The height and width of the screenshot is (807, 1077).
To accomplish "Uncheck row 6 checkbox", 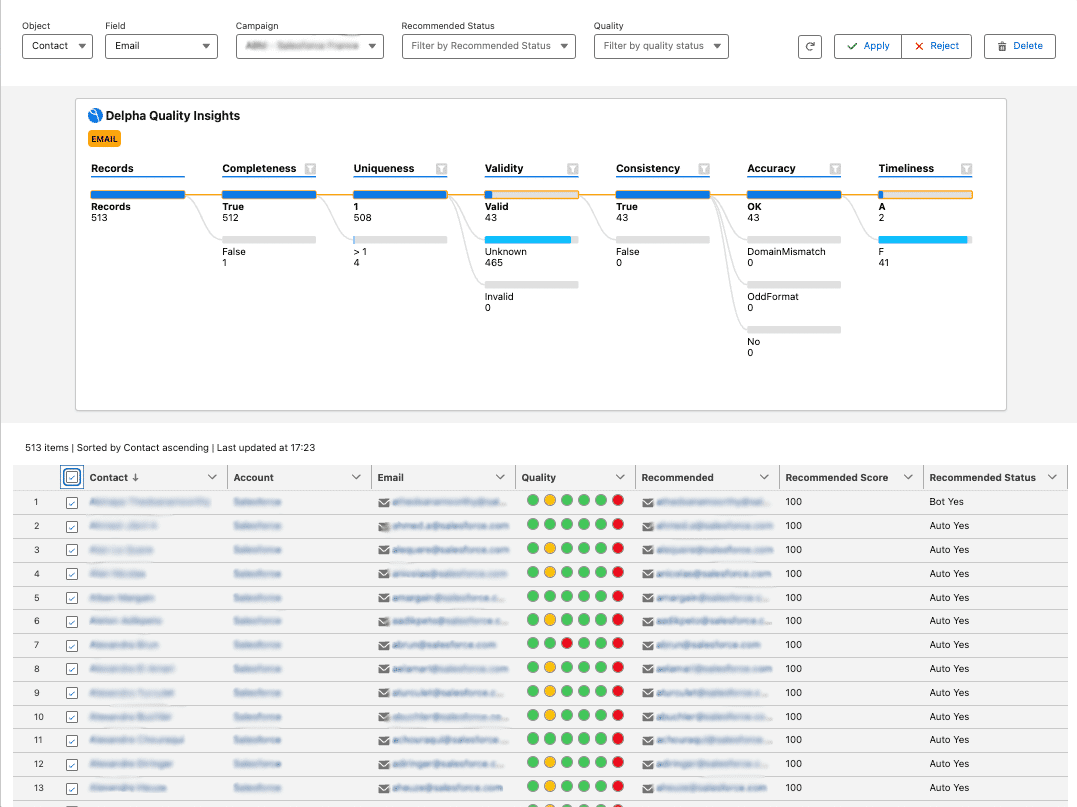I will pos(72,622).
